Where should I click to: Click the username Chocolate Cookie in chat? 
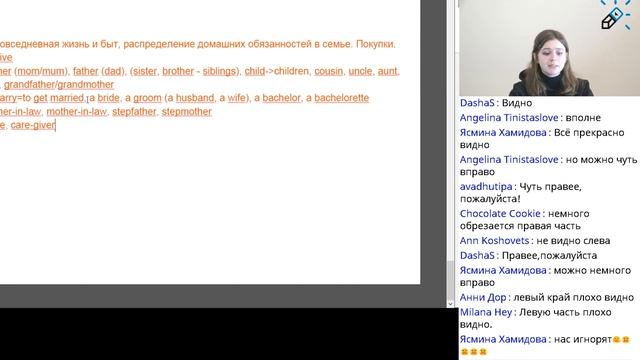point(500,213)
